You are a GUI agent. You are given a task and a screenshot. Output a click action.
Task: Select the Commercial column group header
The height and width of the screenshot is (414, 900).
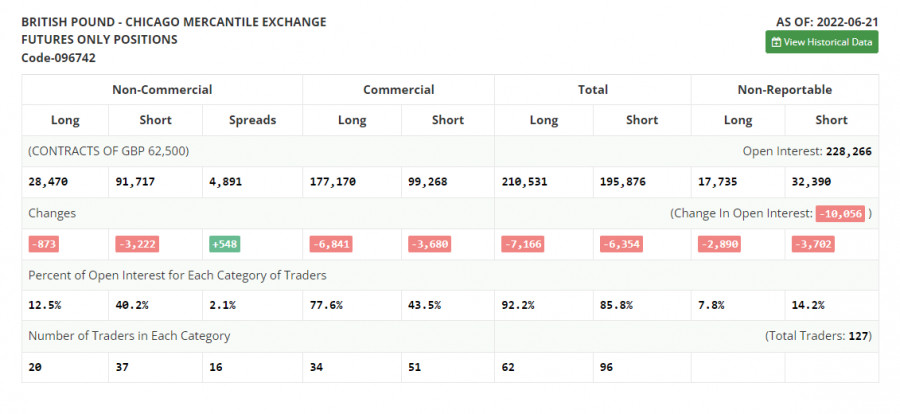tap(398, 90)
